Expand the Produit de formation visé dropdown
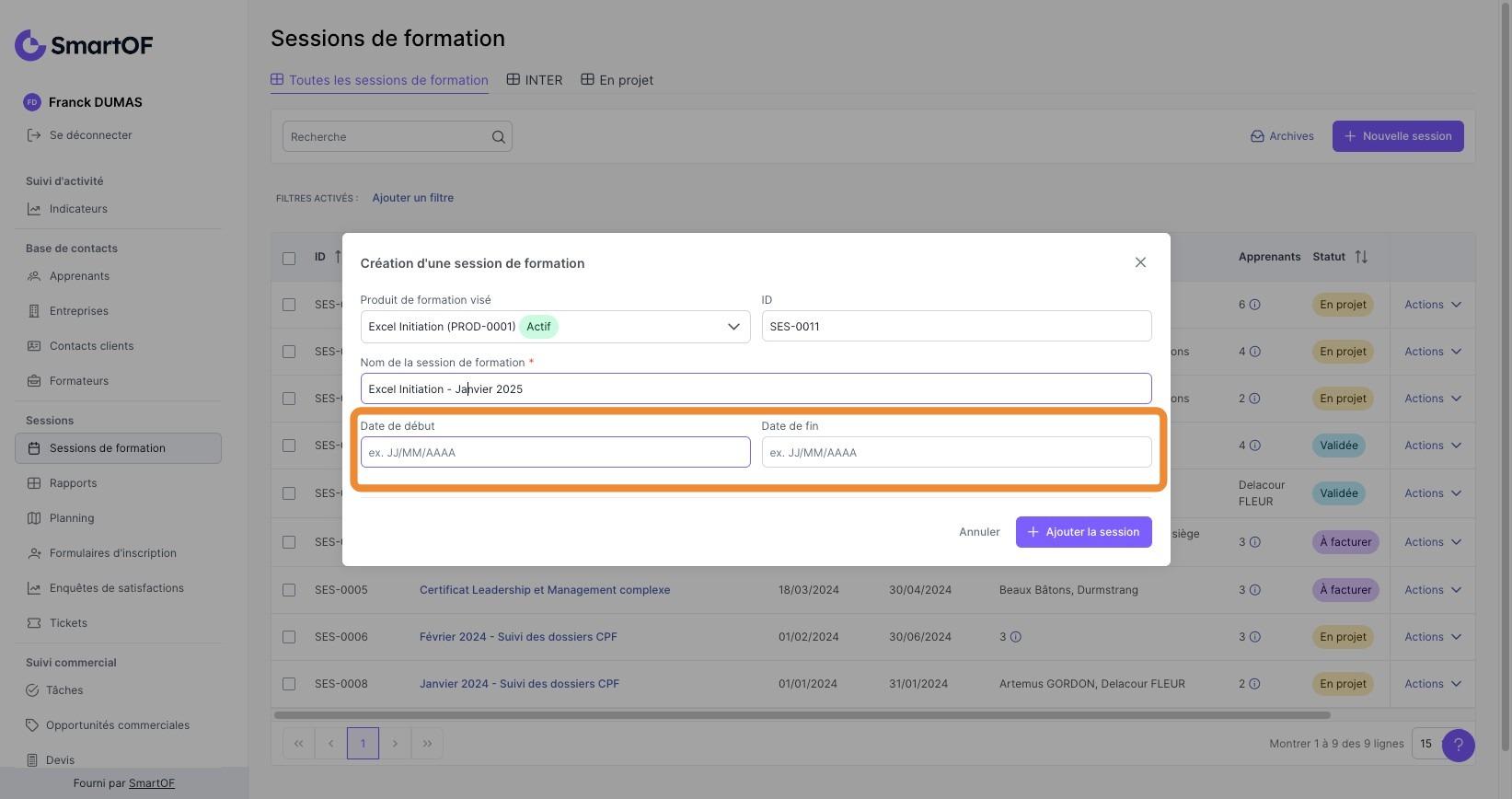Screen dimensions: 1512x799 [x=733, y=327]
